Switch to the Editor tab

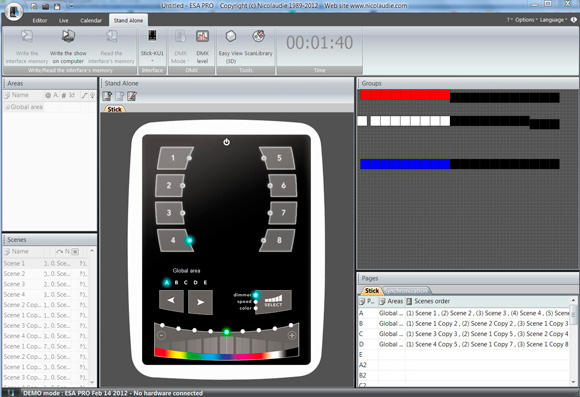pyautogui.click(x=40, y=20)
